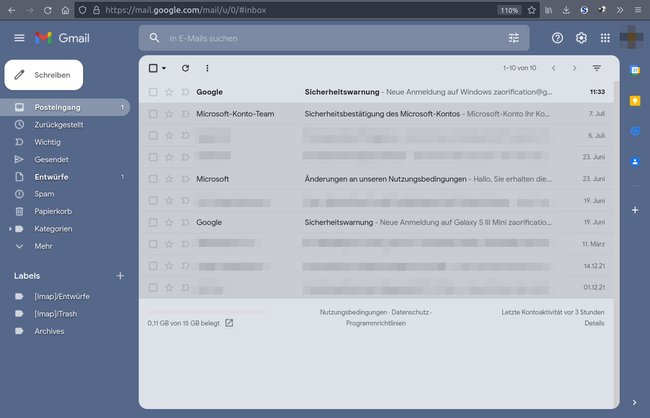Go to the browser home page
Screen dimensions: 650x418
click(65, 10)
